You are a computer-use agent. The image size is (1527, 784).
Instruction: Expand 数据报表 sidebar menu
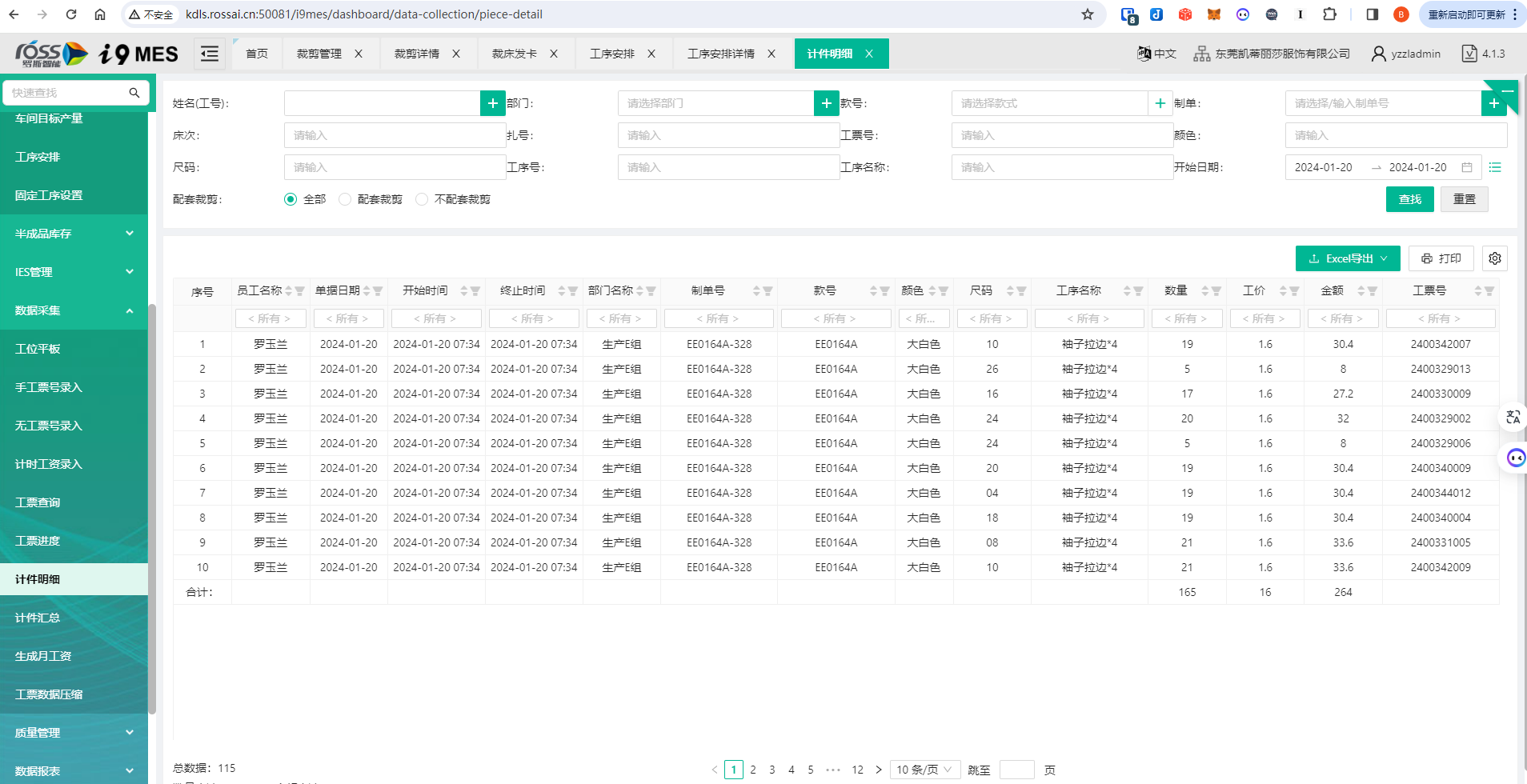click(x=74, y=771)
